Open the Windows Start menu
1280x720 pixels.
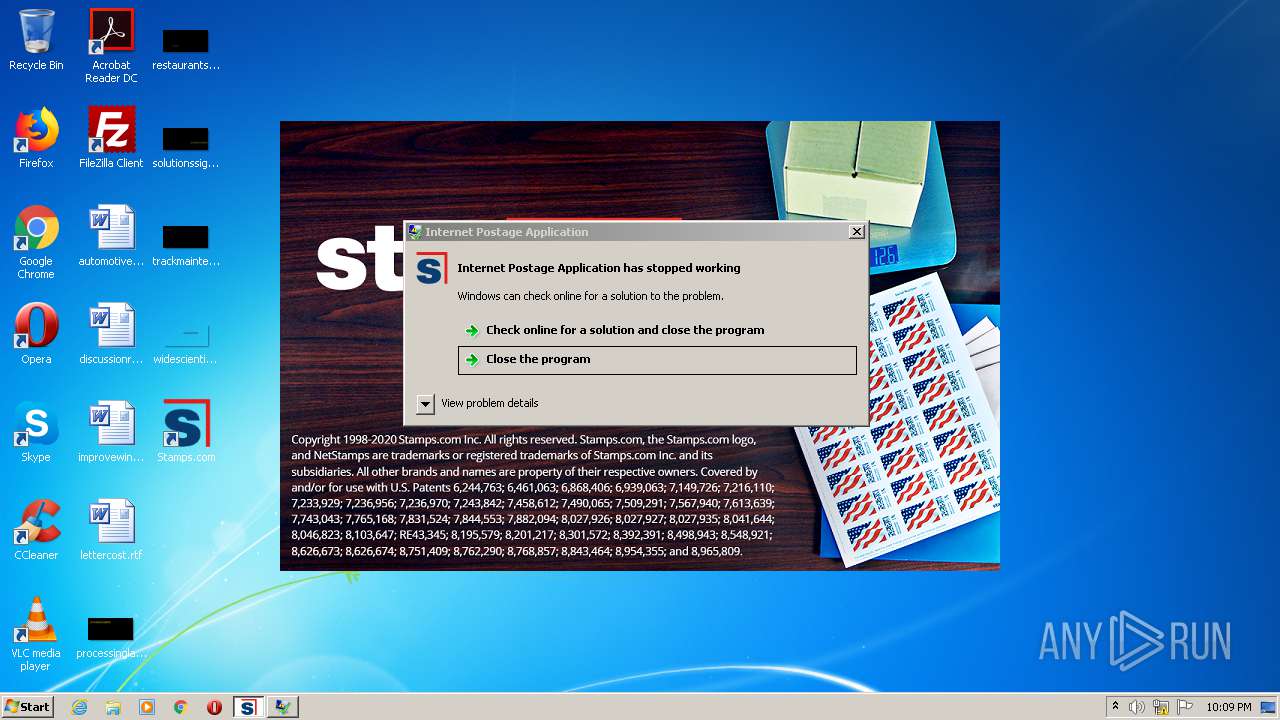[28, 707]
